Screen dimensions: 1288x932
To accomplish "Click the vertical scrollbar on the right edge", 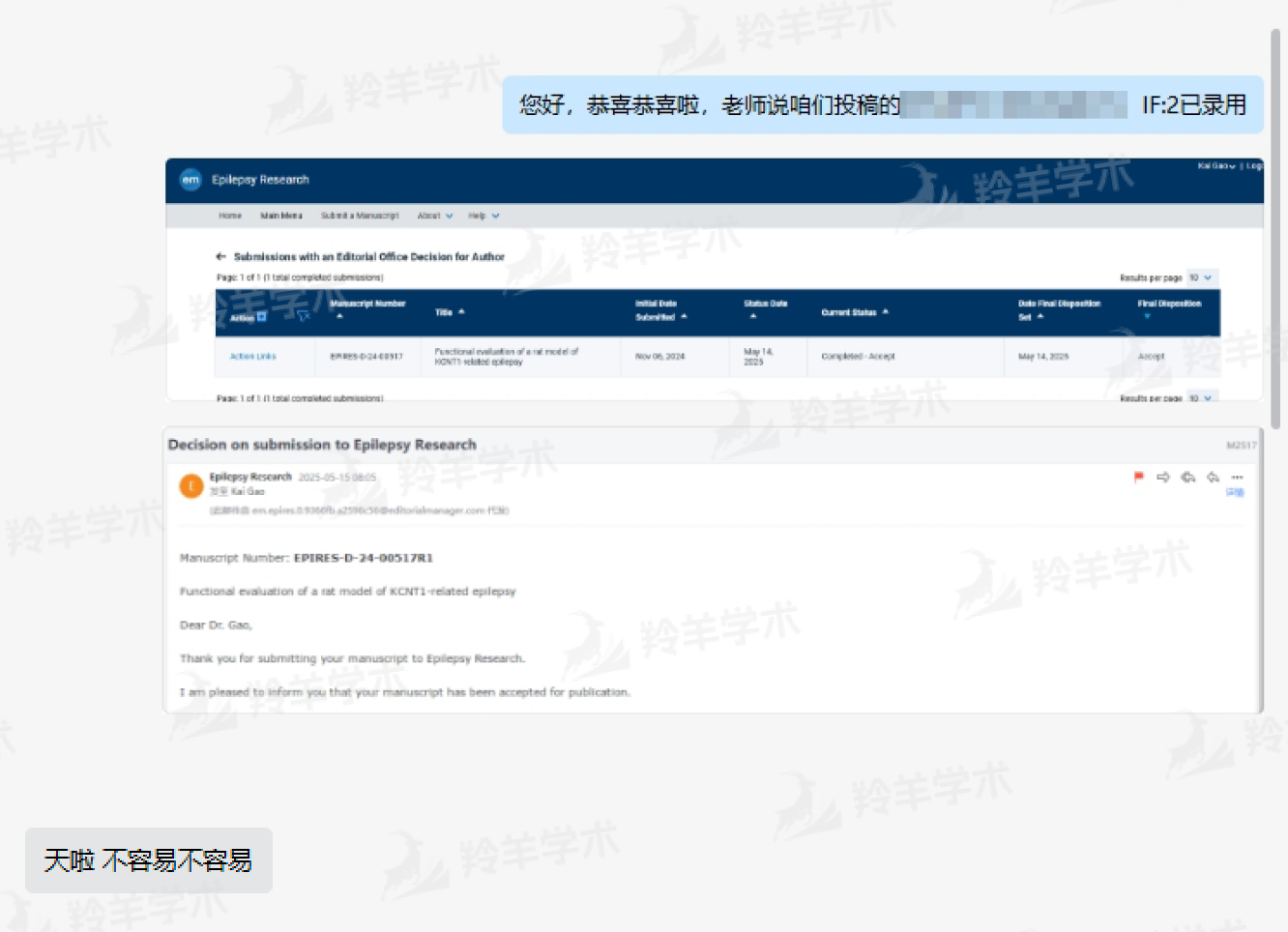I will 1275,228.
